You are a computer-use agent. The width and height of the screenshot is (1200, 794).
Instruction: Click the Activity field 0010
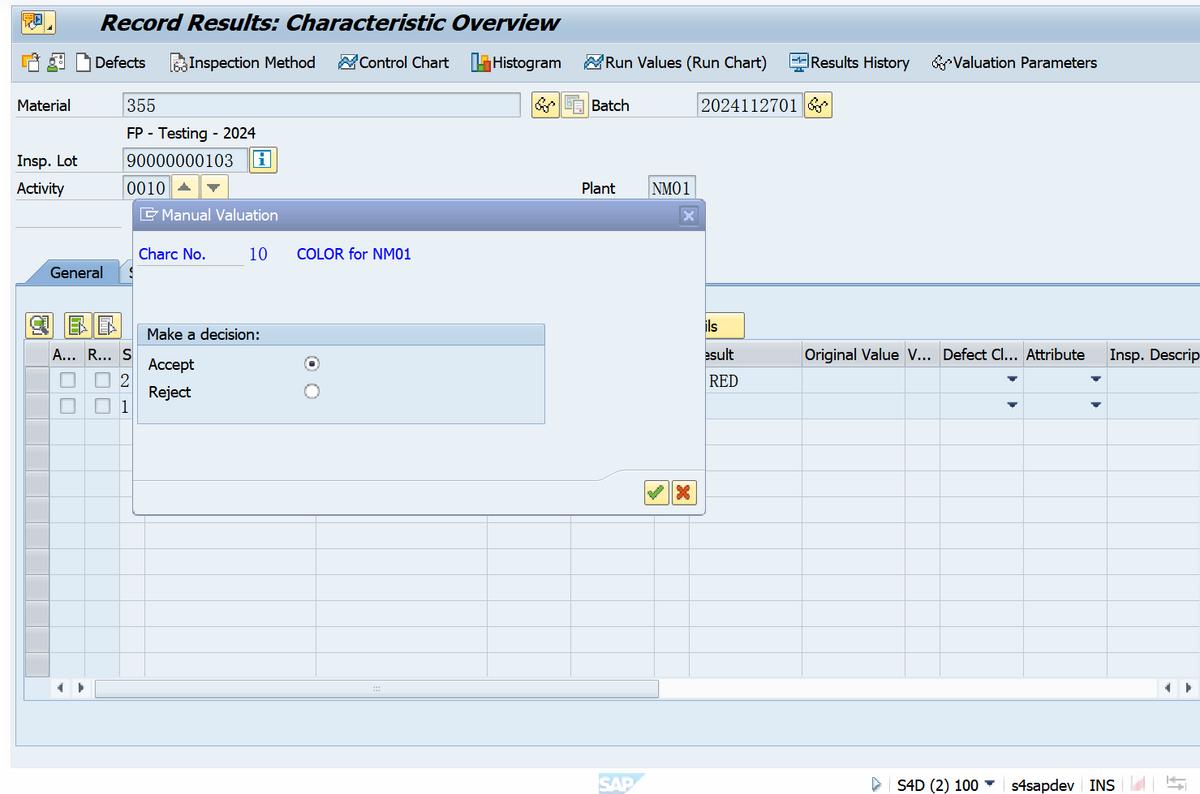(146, 188)
